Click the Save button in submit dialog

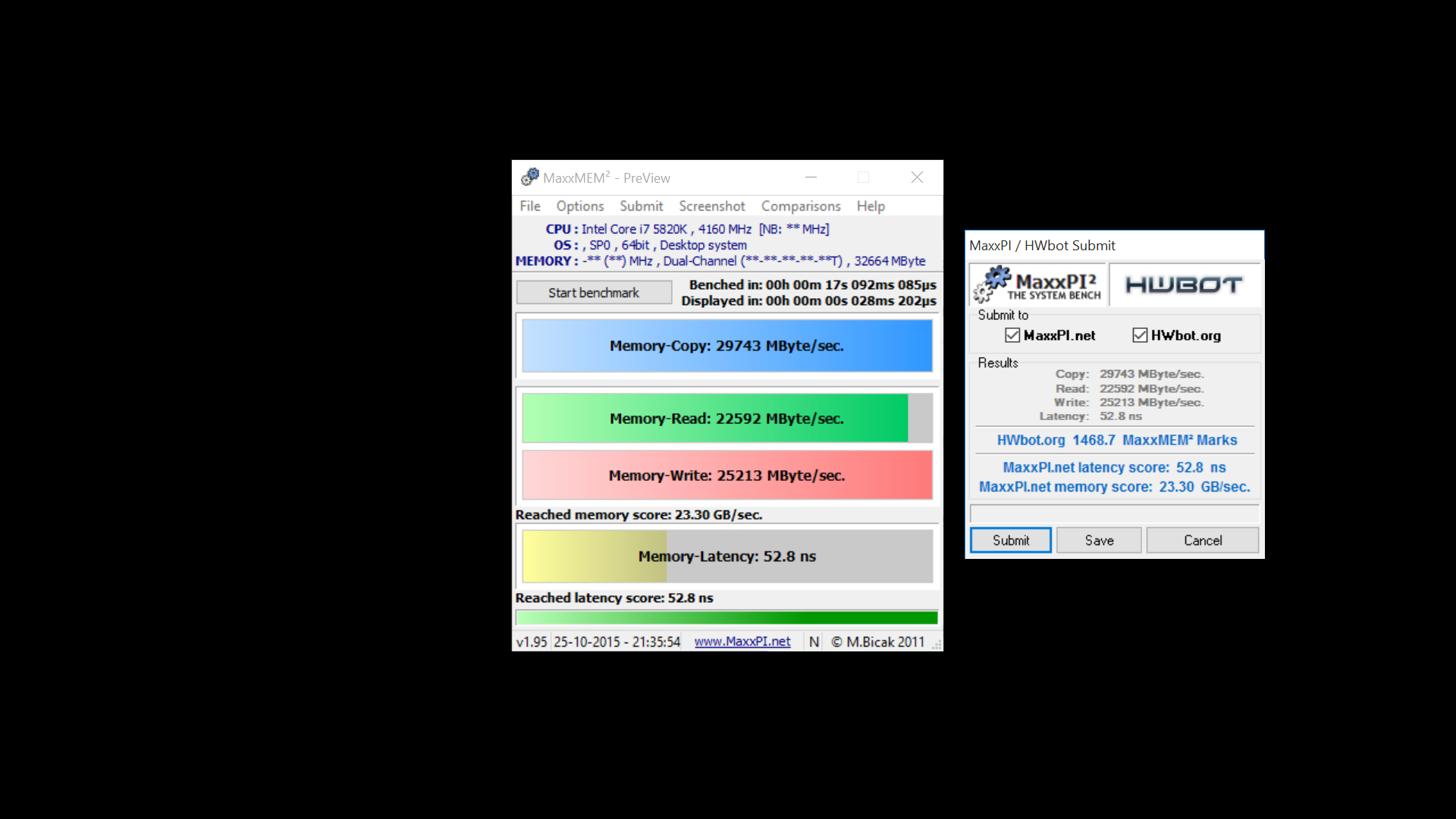pos(1099,541)
